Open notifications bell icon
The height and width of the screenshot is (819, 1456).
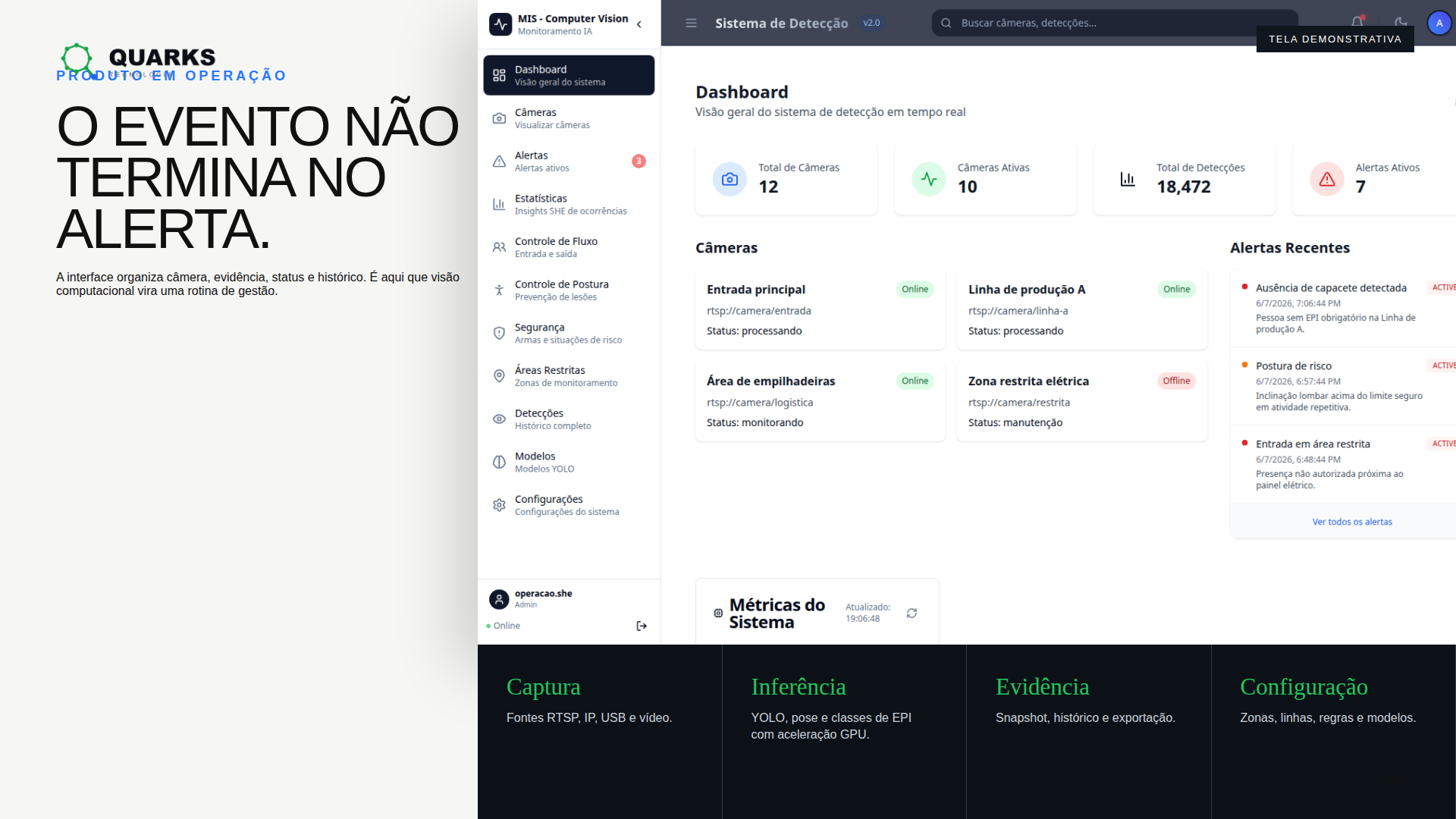1357,23
